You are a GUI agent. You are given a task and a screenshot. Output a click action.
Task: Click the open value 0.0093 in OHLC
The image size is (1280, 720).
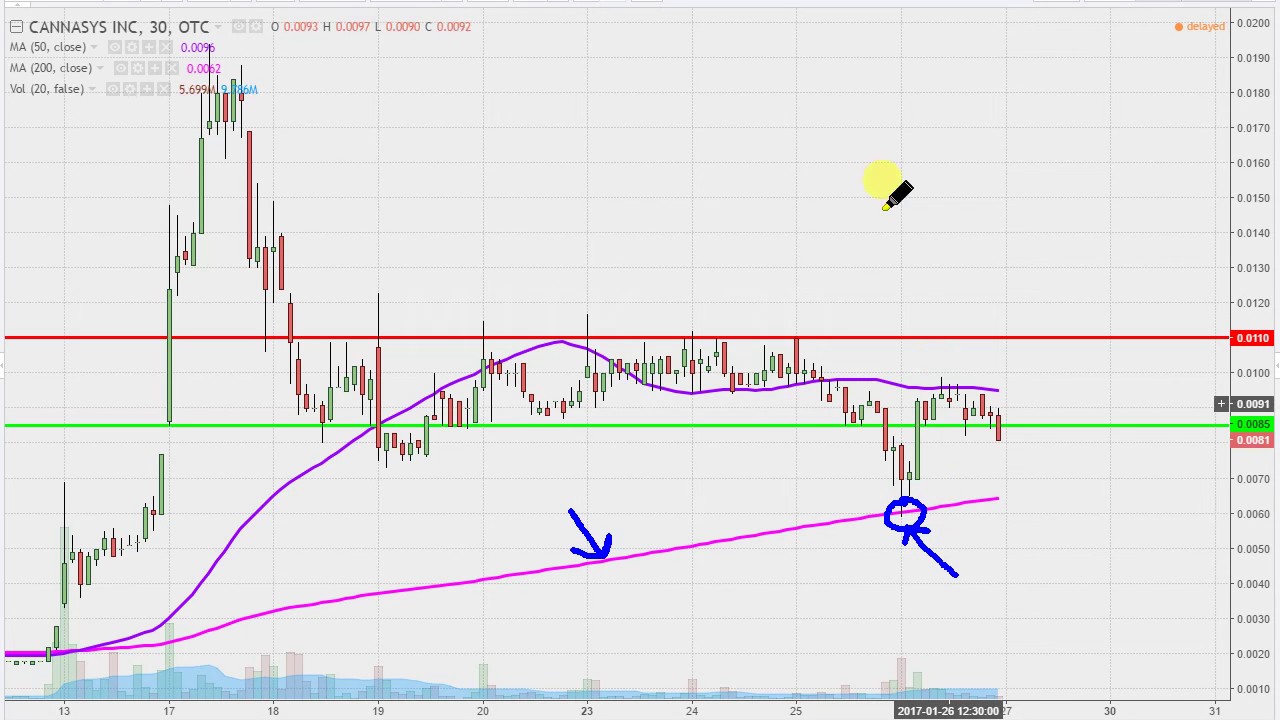click(301, 27)
